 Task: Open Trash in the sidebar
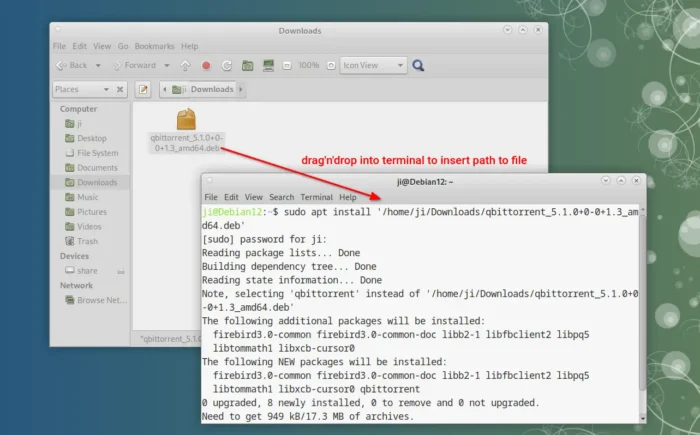(81, 241)
